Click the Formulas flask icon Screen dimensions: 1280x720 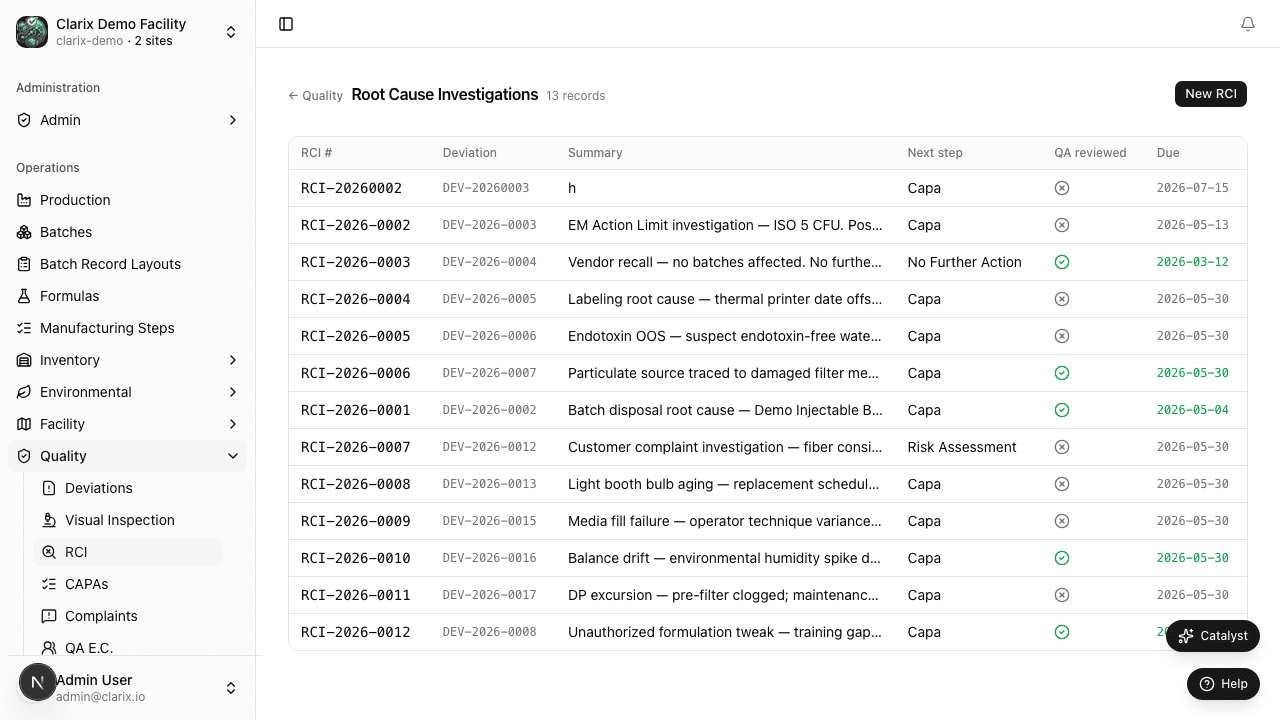click(x=24, y=296)
